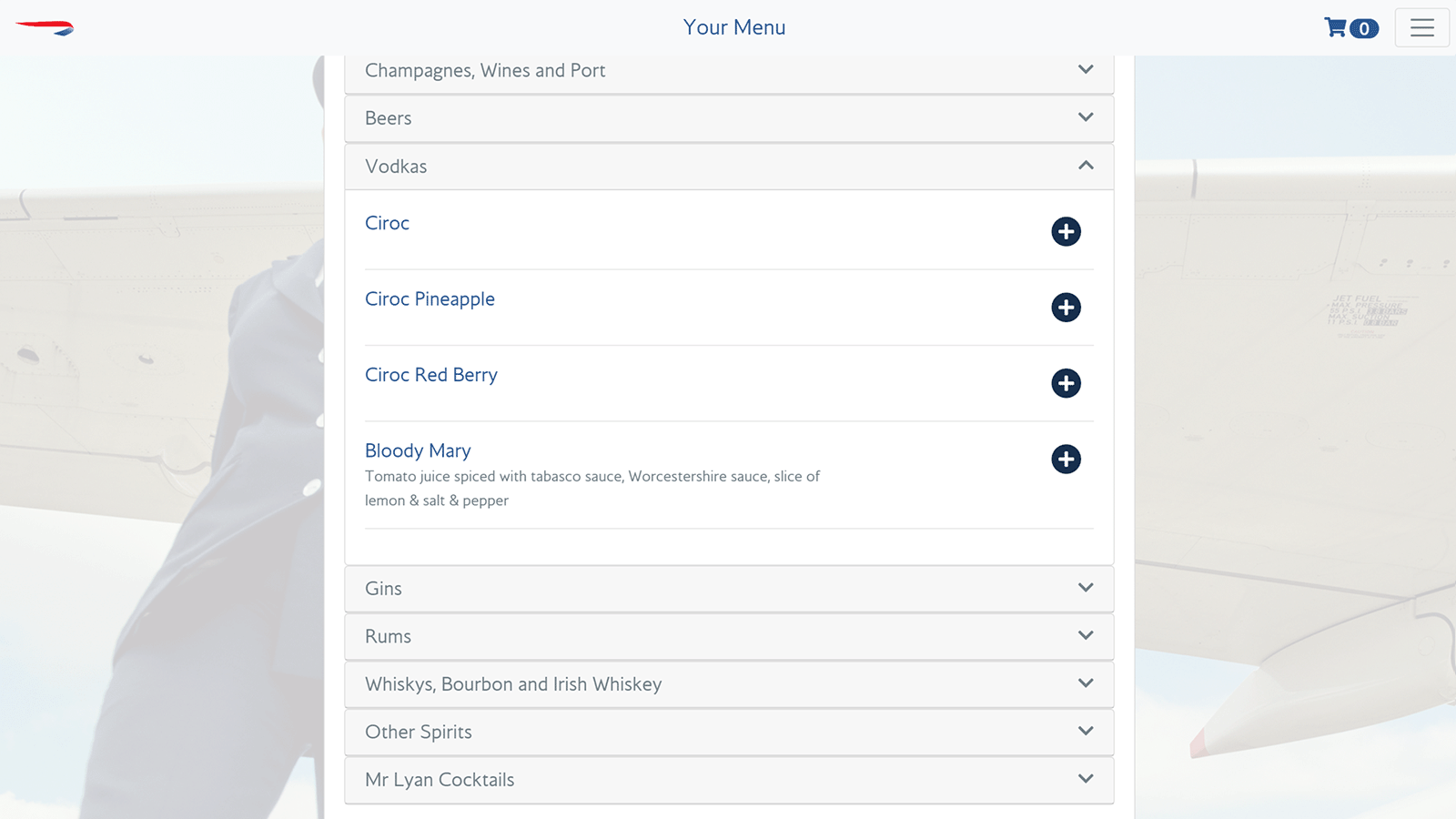Open the hamburger menu
The height and width of the screenshot is (819, 1456).
tap(1421, 27)
